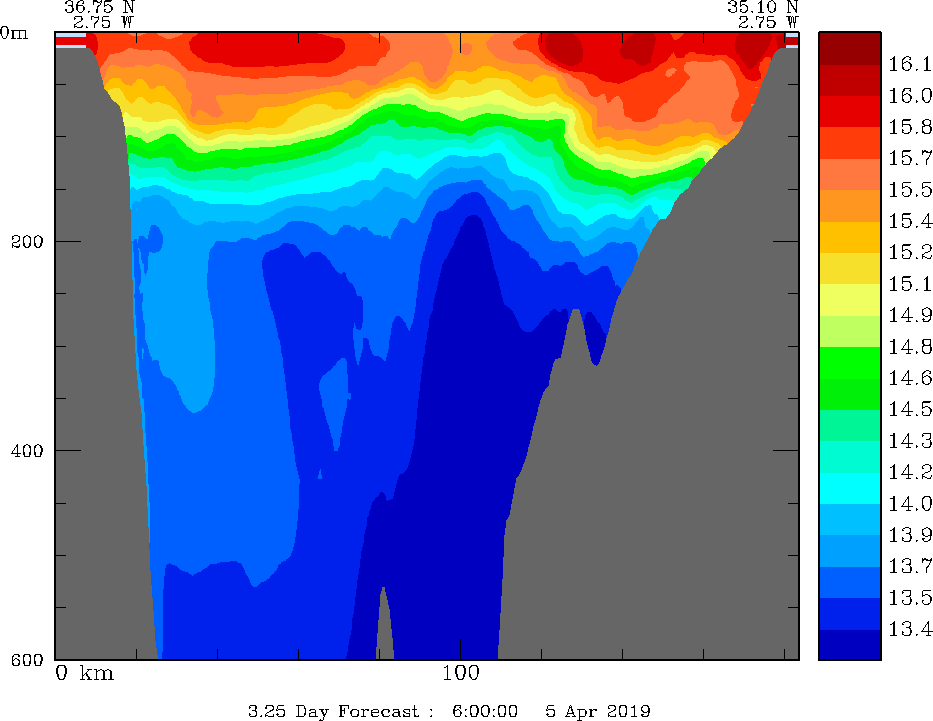Select the 14.9 colorbar value

[x=910, y=315]
